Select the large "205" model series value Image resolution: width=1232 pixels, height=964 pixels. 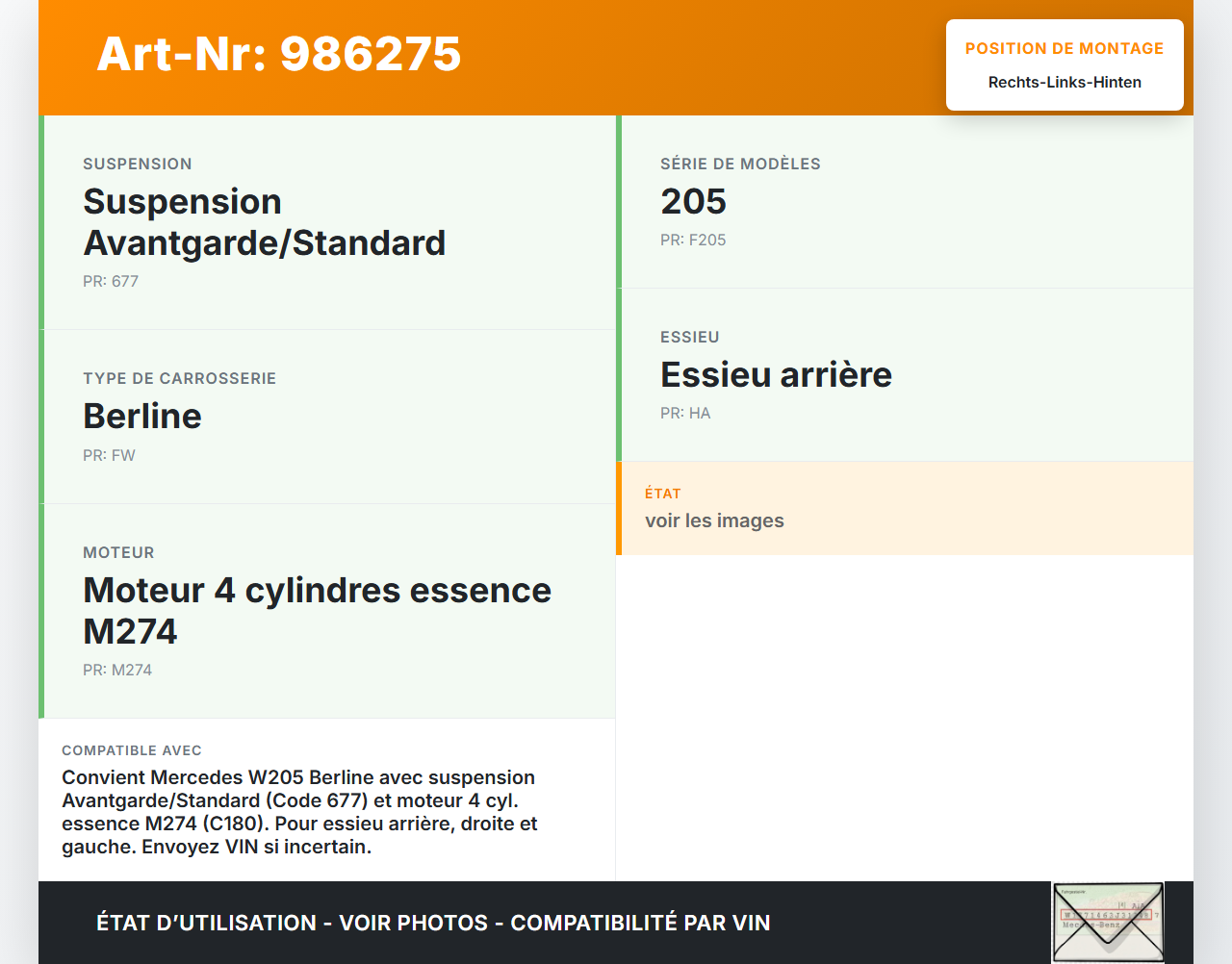693,201
